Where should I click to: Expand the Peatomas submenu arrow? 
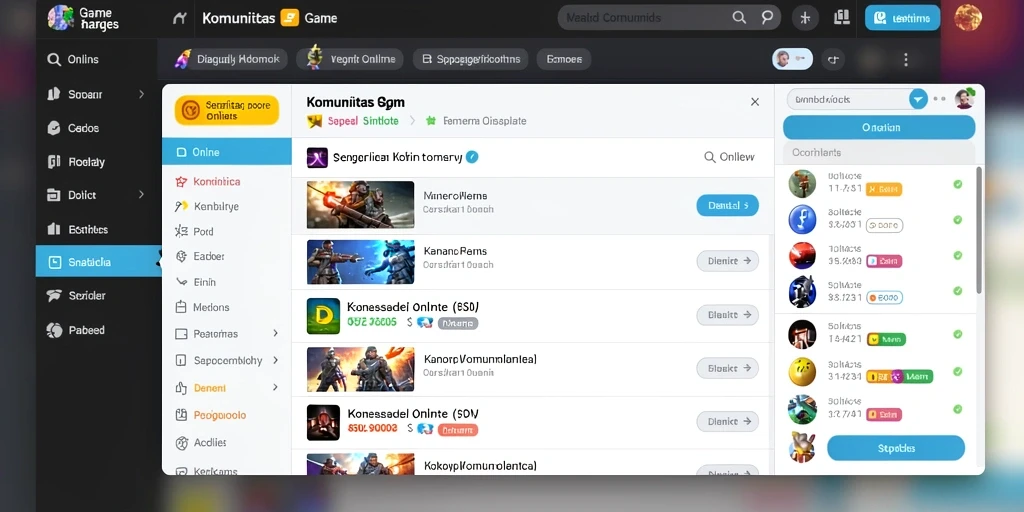pyautogui.click(x=276, y=333)
